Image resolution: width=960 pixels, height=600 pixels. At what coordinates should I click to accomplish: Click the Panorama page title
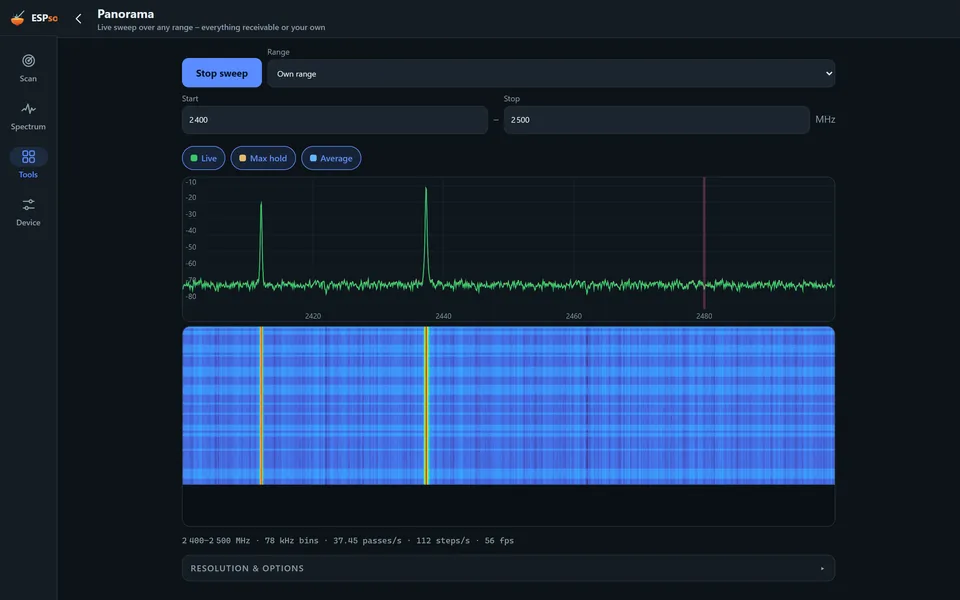click(126, 13)
